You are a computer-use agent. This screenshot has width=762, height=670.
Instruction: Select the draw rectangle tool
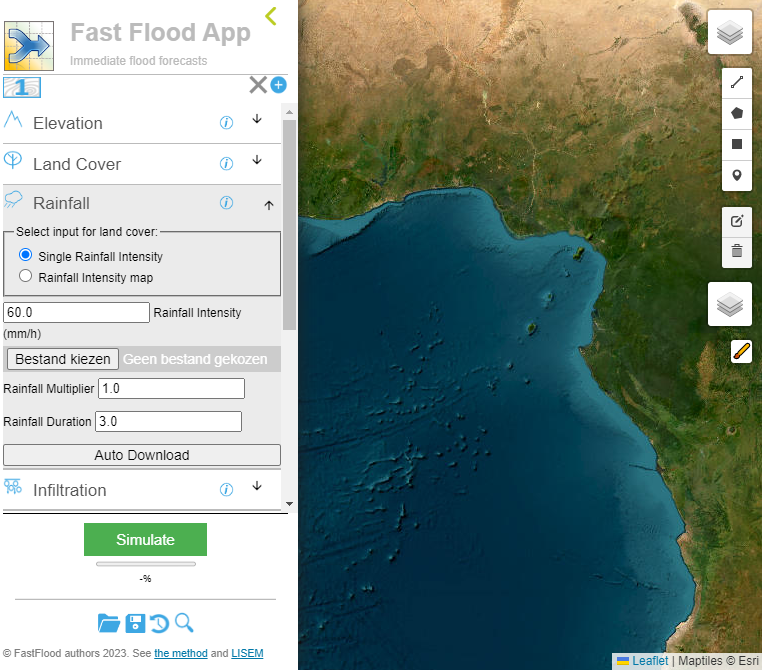click(x=737, y=144)
